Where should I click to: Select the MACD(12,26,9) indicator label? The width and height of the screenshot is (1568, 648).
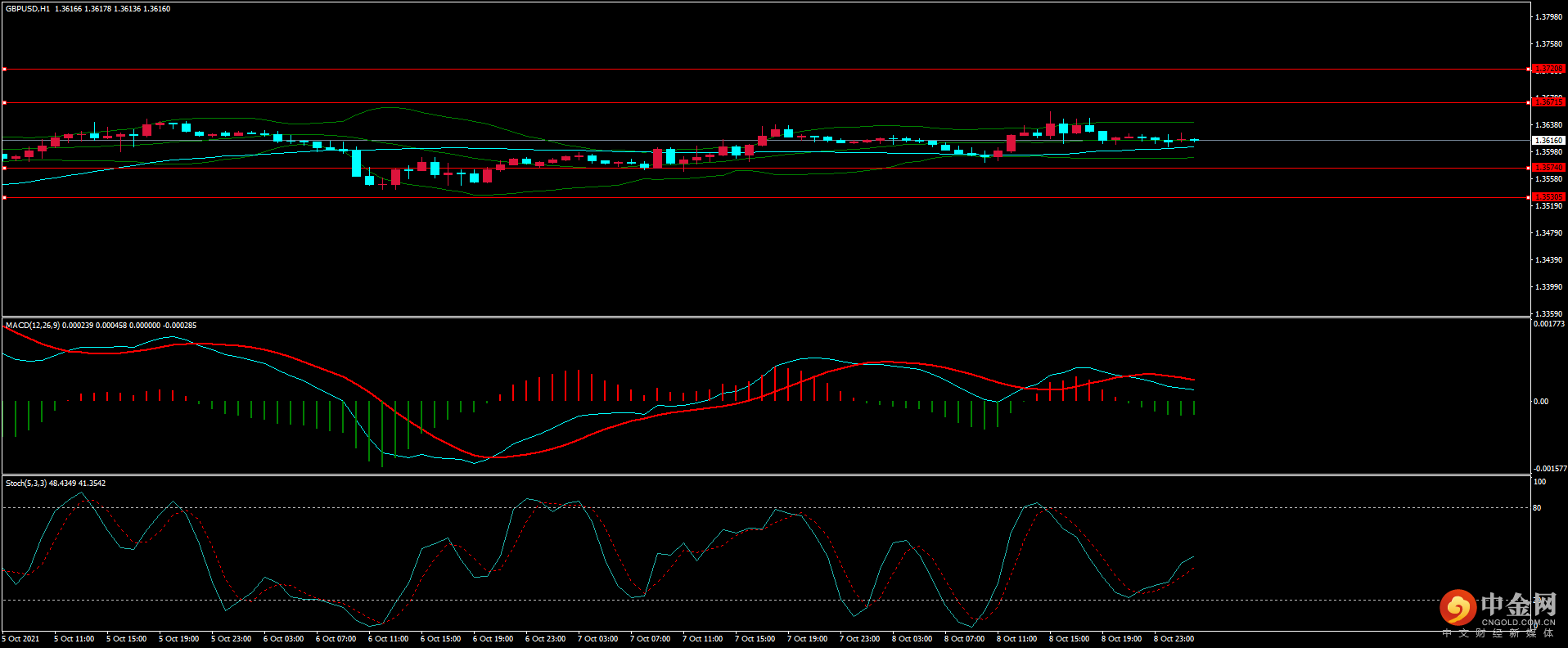pos(33,326)
